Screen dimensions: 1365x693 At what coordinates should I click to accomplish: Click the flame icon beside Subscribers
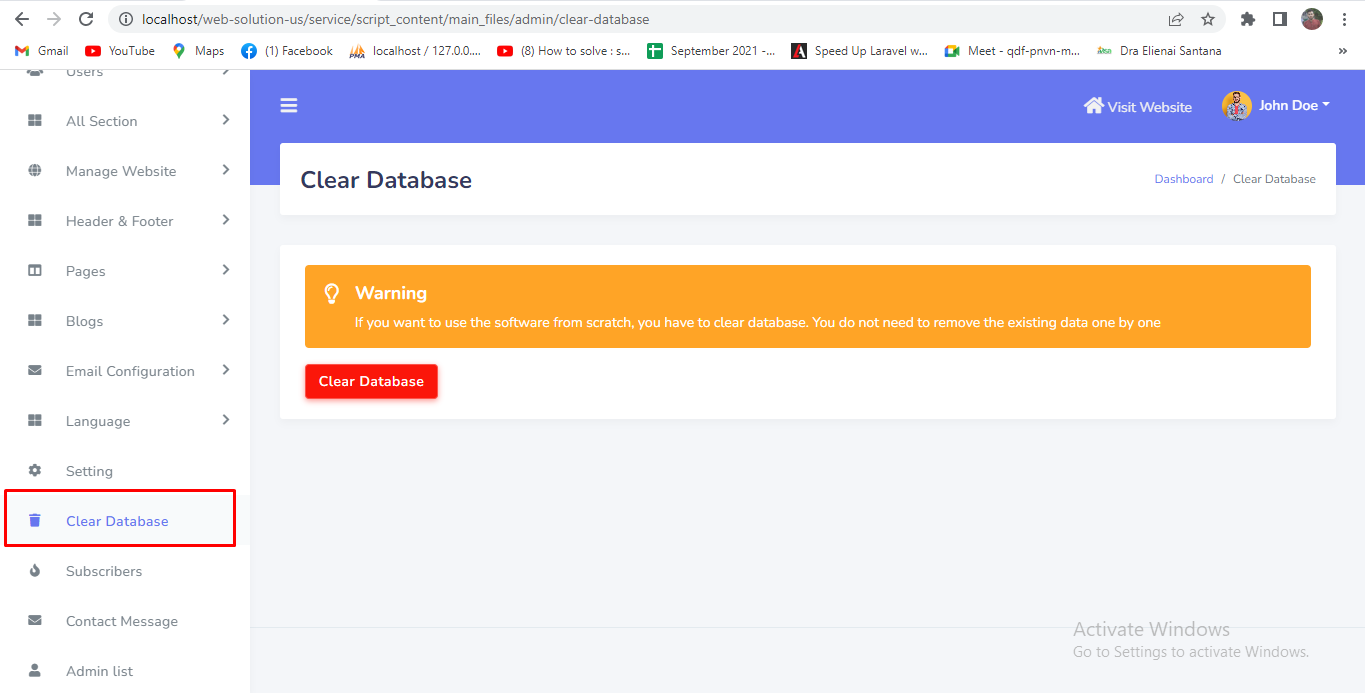(35, 570)
